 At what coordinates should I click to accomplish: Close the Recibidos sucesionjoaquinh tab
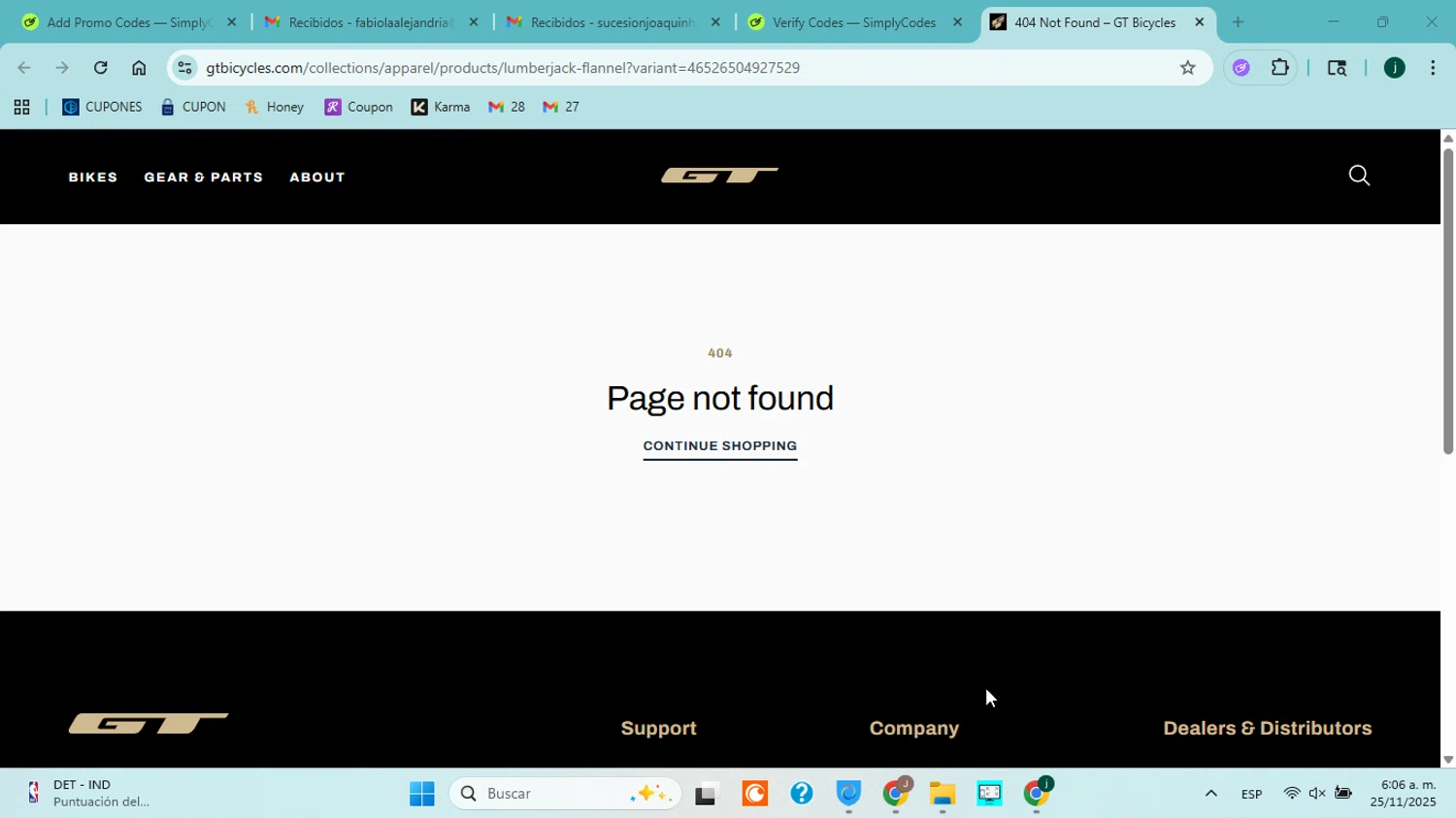pyautogui.click(x=715, y=22)
